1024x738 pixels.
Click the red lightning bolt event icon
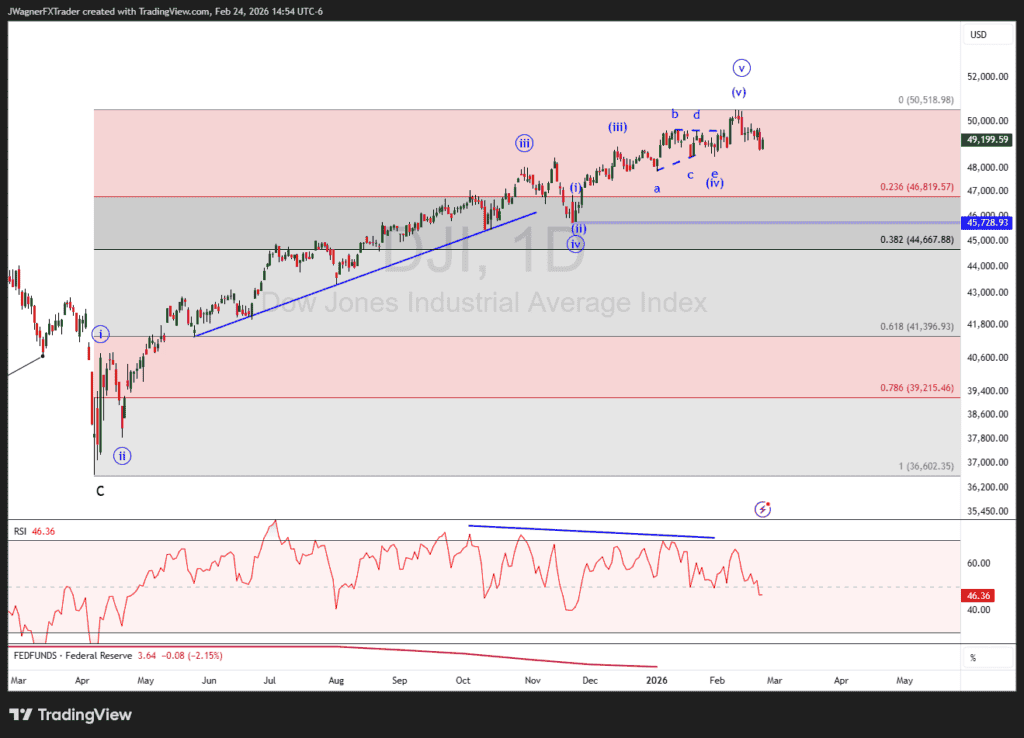click(x=764, y=509)
